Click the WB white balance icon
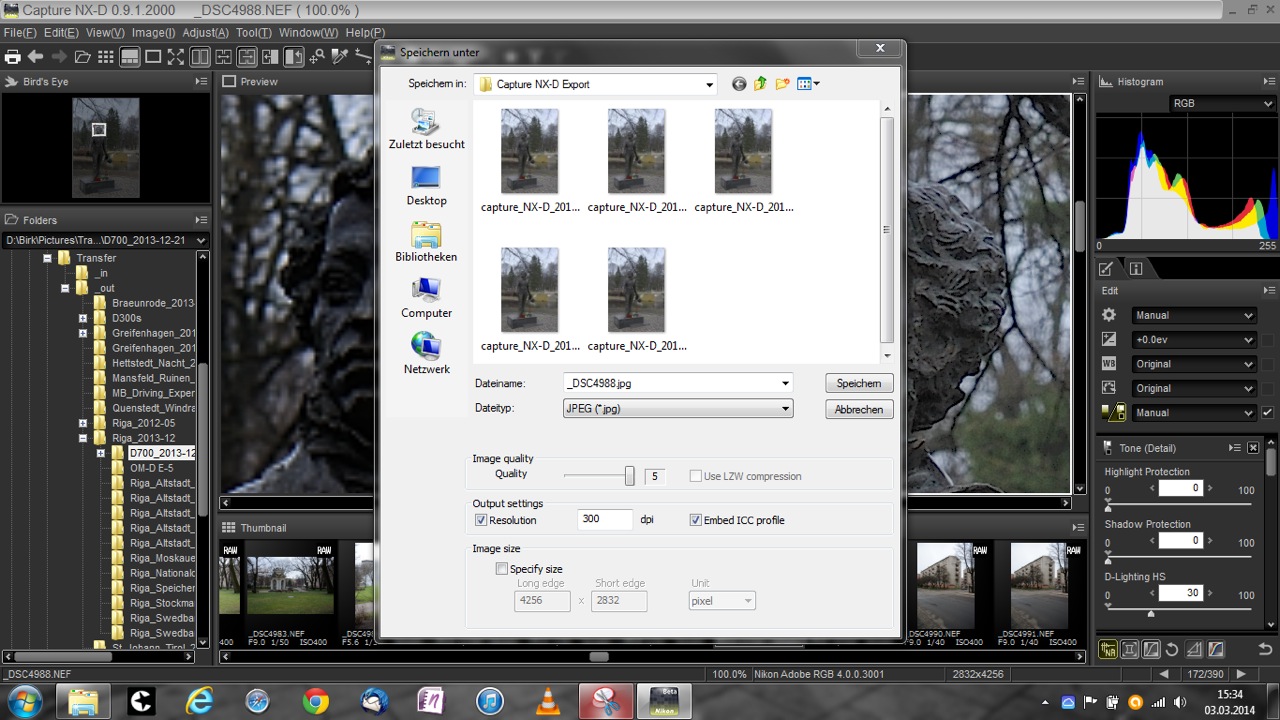This screenshot has height=720, width=1280. [x=1108, y=364]
